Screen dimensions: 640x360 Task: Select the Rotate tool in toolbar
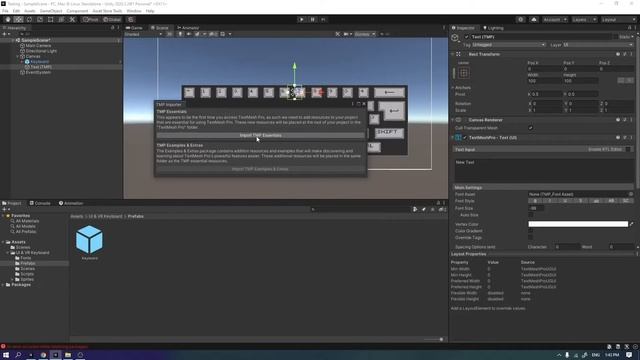click(x=29, y=20)
